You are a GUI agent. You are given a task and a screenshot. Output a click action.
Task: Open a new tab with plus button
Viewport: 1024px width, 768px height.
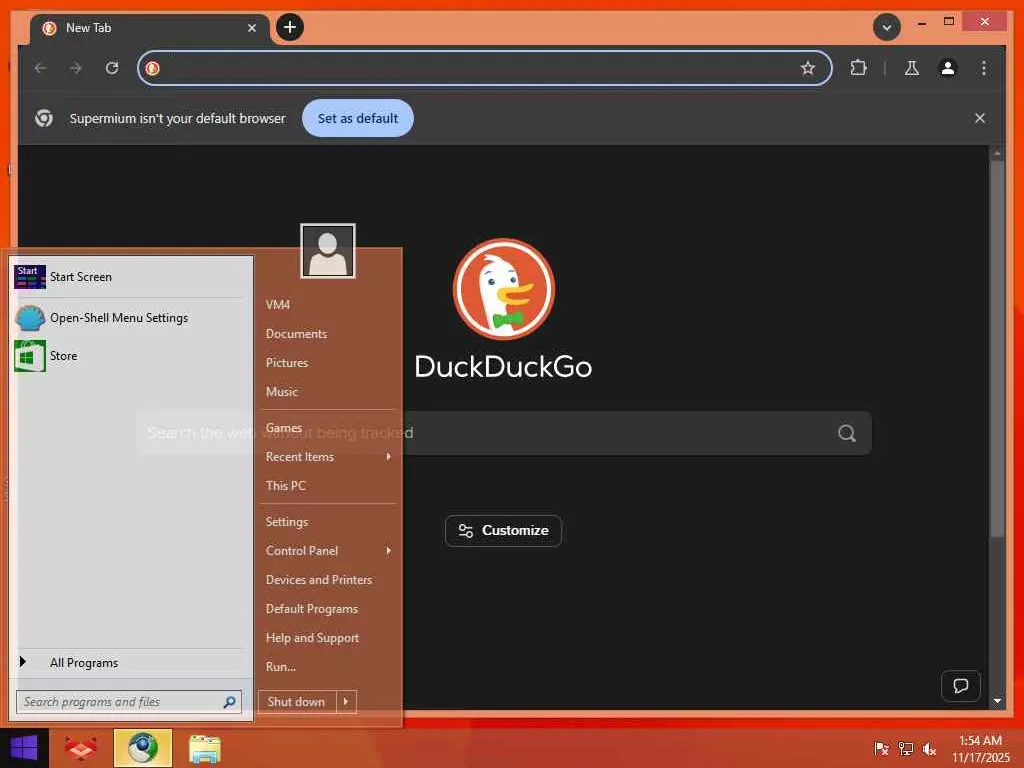click(x=290, y=27)
